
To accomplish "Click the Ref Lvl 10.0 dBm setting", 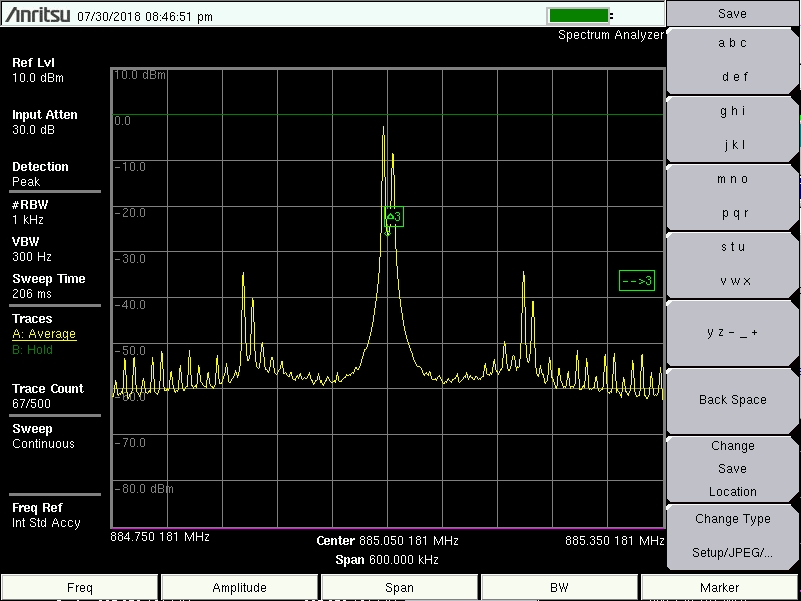I will tap(36, 70).
